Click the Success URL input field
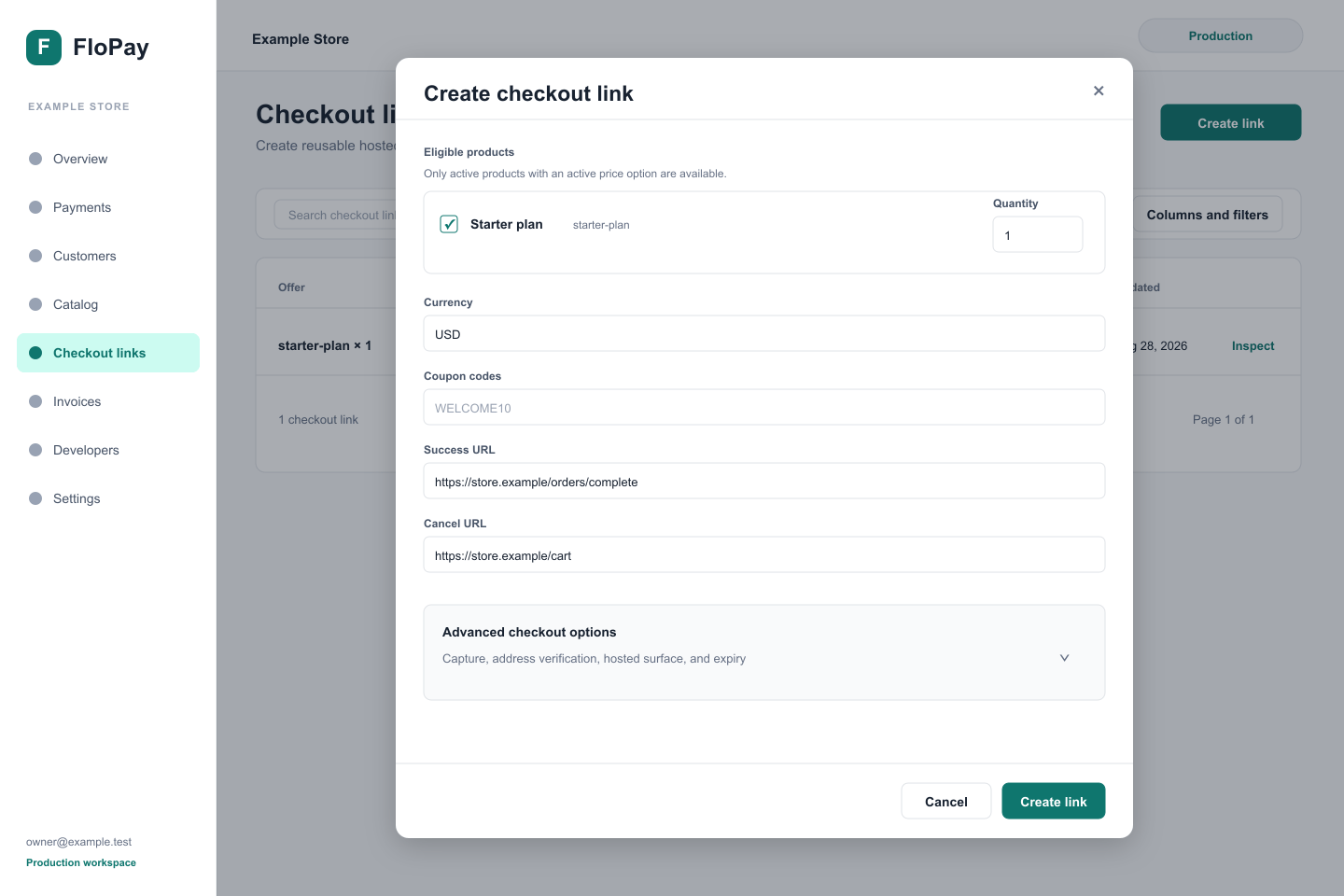The image size is (1344, 896). 764,481
